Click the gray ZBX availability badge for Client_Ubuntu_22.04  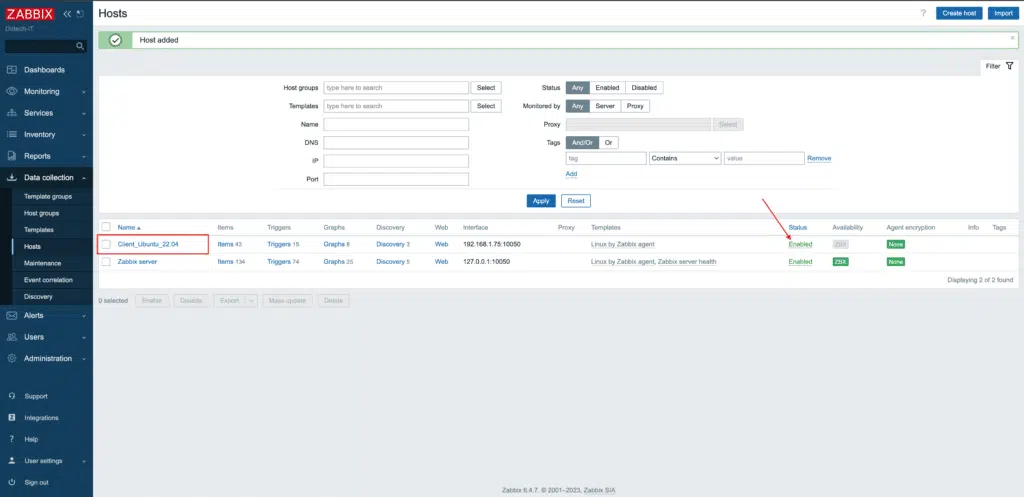(840, 244)
